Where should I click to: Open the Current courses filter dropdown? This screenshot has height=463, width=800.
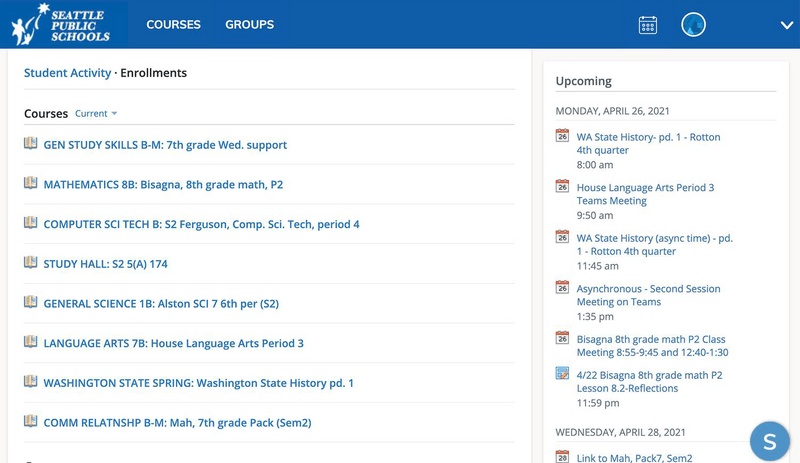[x=96, y=113]
